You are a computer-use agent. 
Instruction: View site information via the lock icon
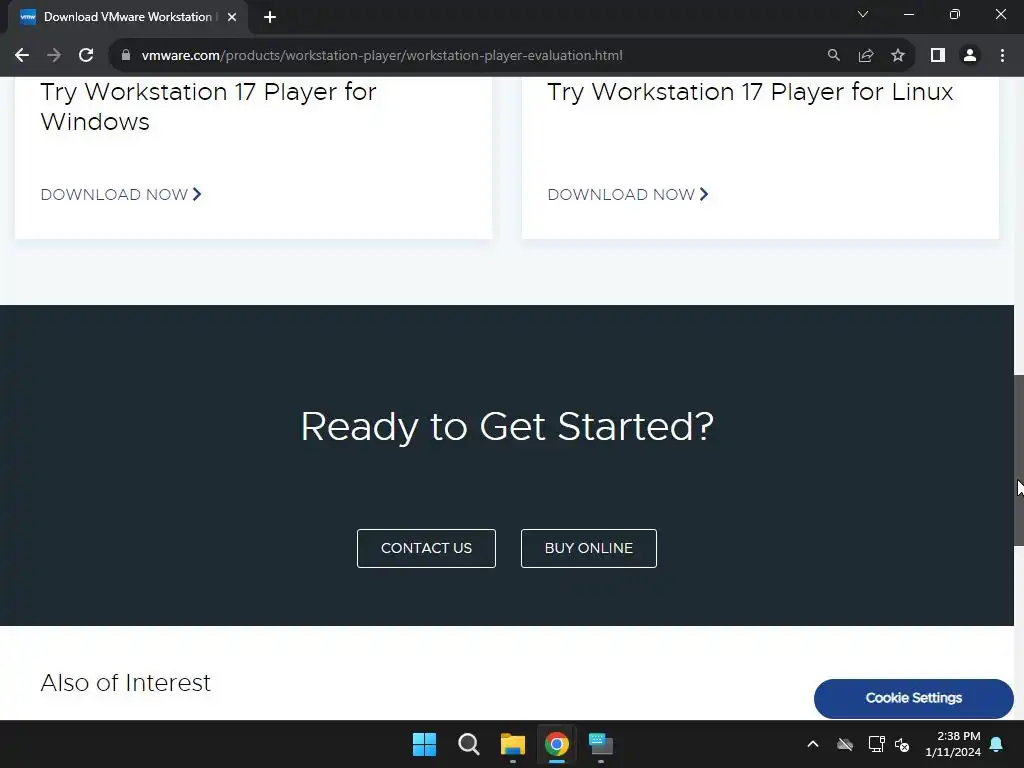tap(126, 56)
